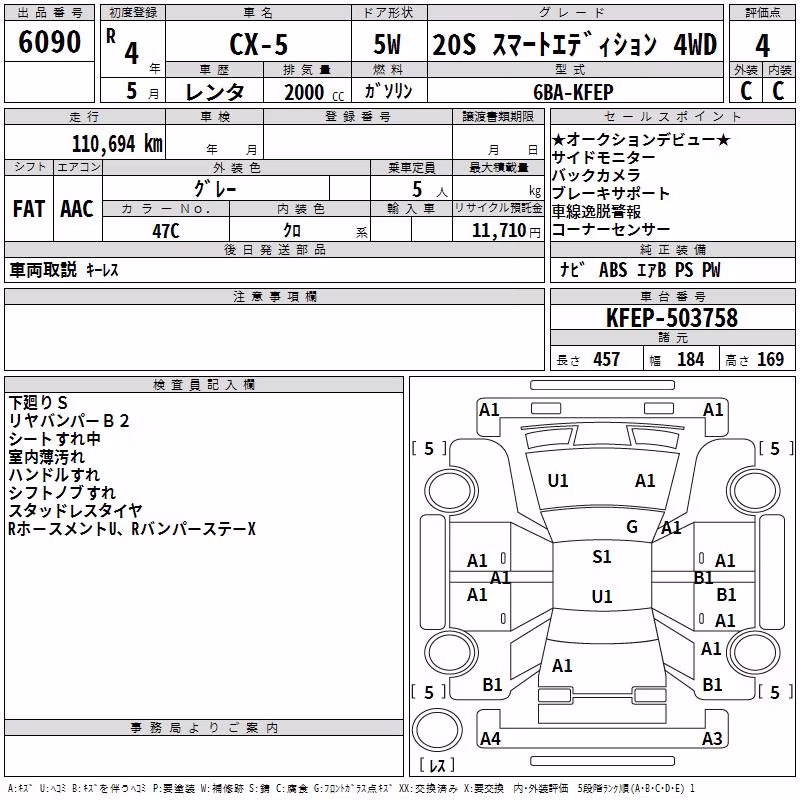This screenshot has width=800, height=800.
Task: Select the 検査員記入欄 section header
Action: [x=204, y=385]
